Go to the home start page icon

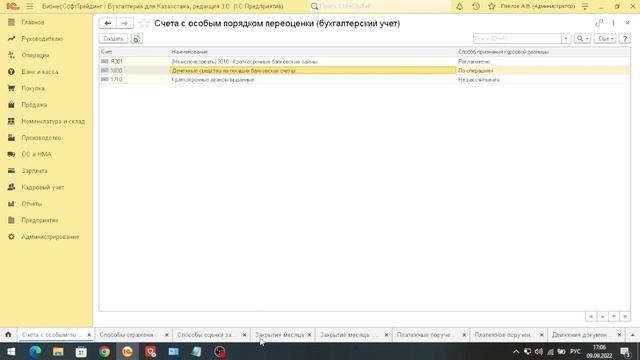8,335
